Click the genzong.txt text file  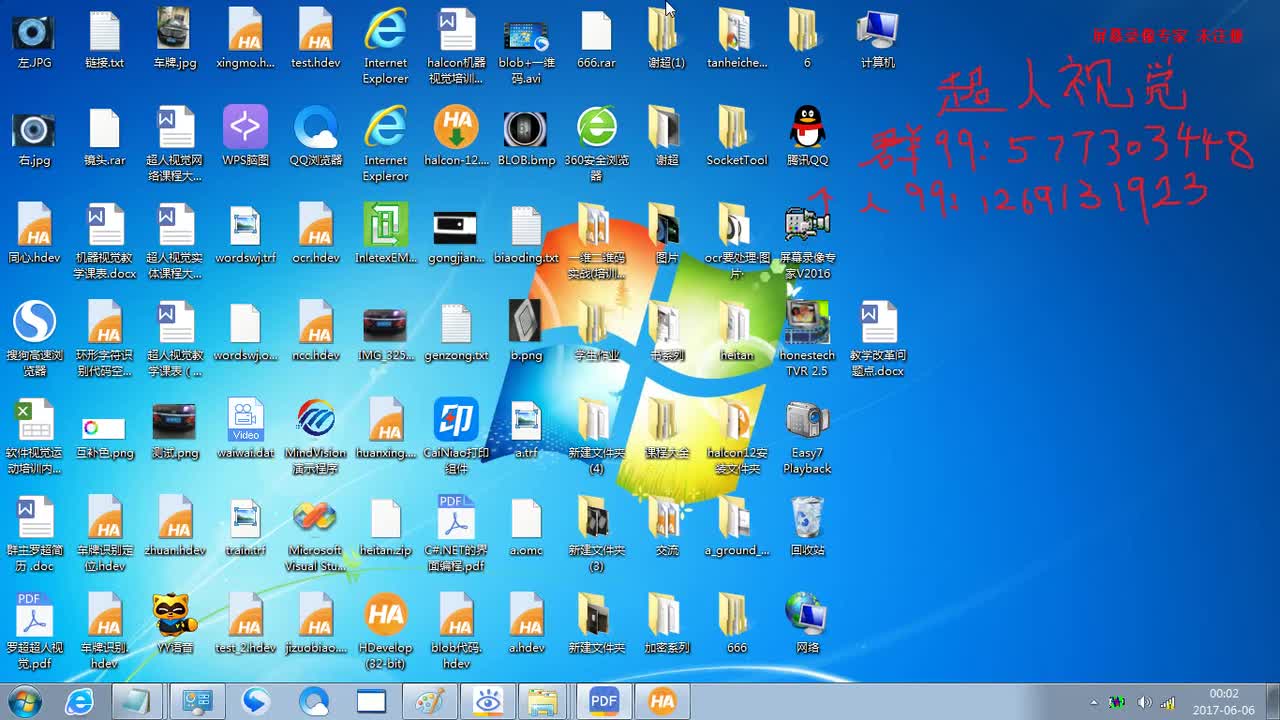click(456, 331)
